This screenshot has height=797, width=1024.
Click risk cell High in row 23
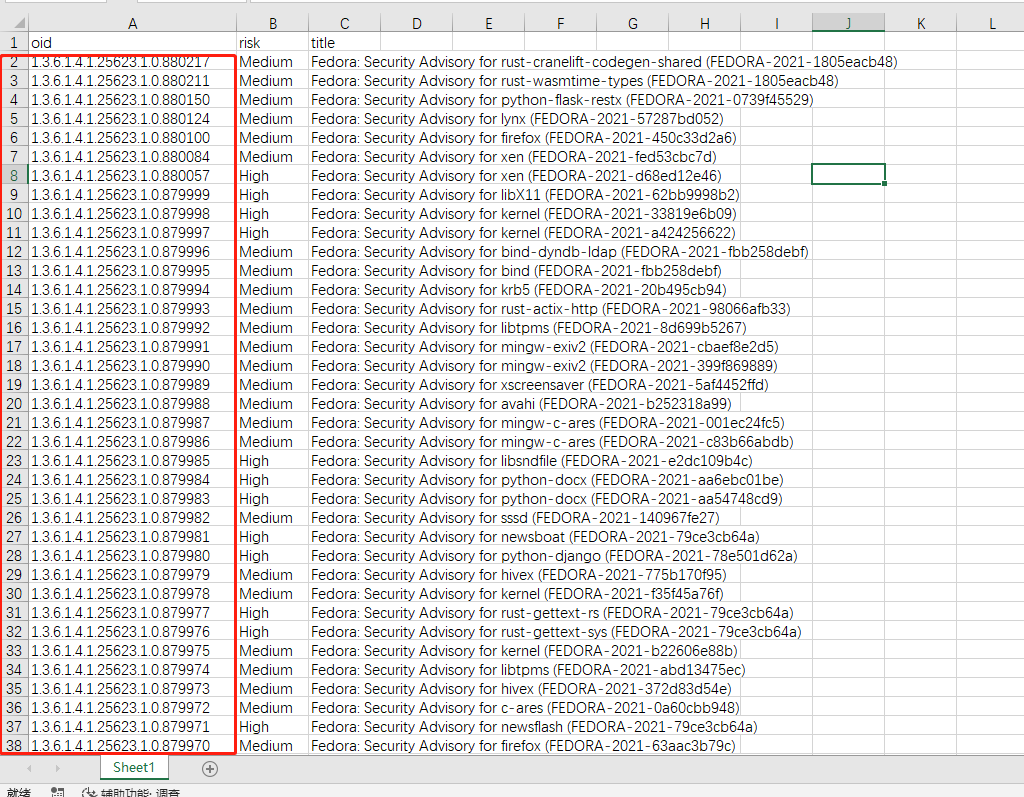click(272, 461)
